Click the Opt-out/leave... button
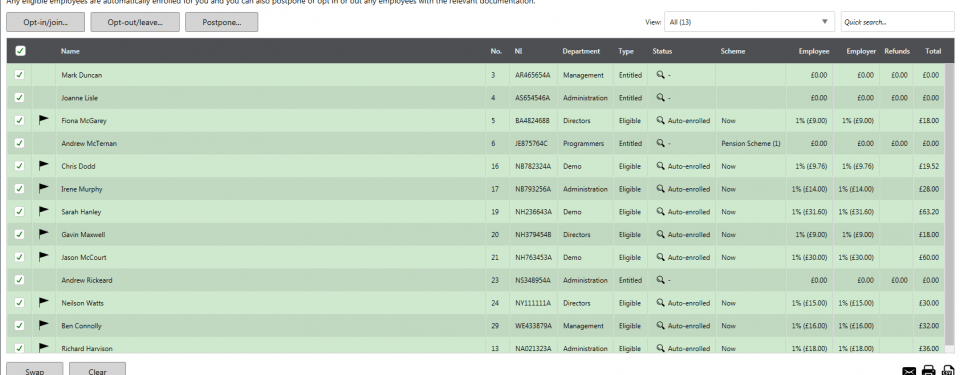The image size is (960, 375). (x=135, y=22)
